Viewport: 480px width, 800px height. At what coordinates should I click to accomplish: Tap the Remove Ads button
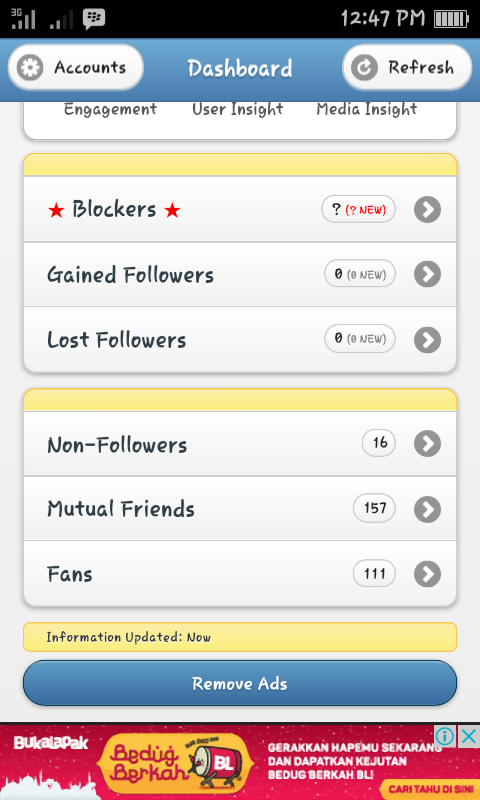(x=240, y=683)
